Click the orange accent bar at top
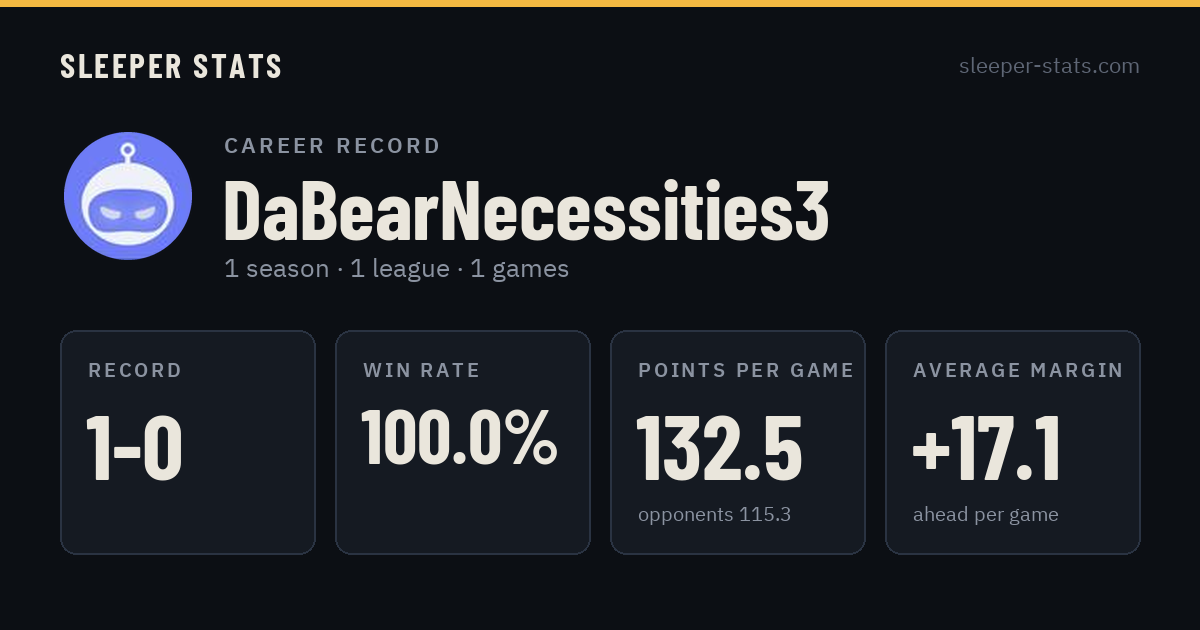1200x630 pixels. [x=600, y=3]
